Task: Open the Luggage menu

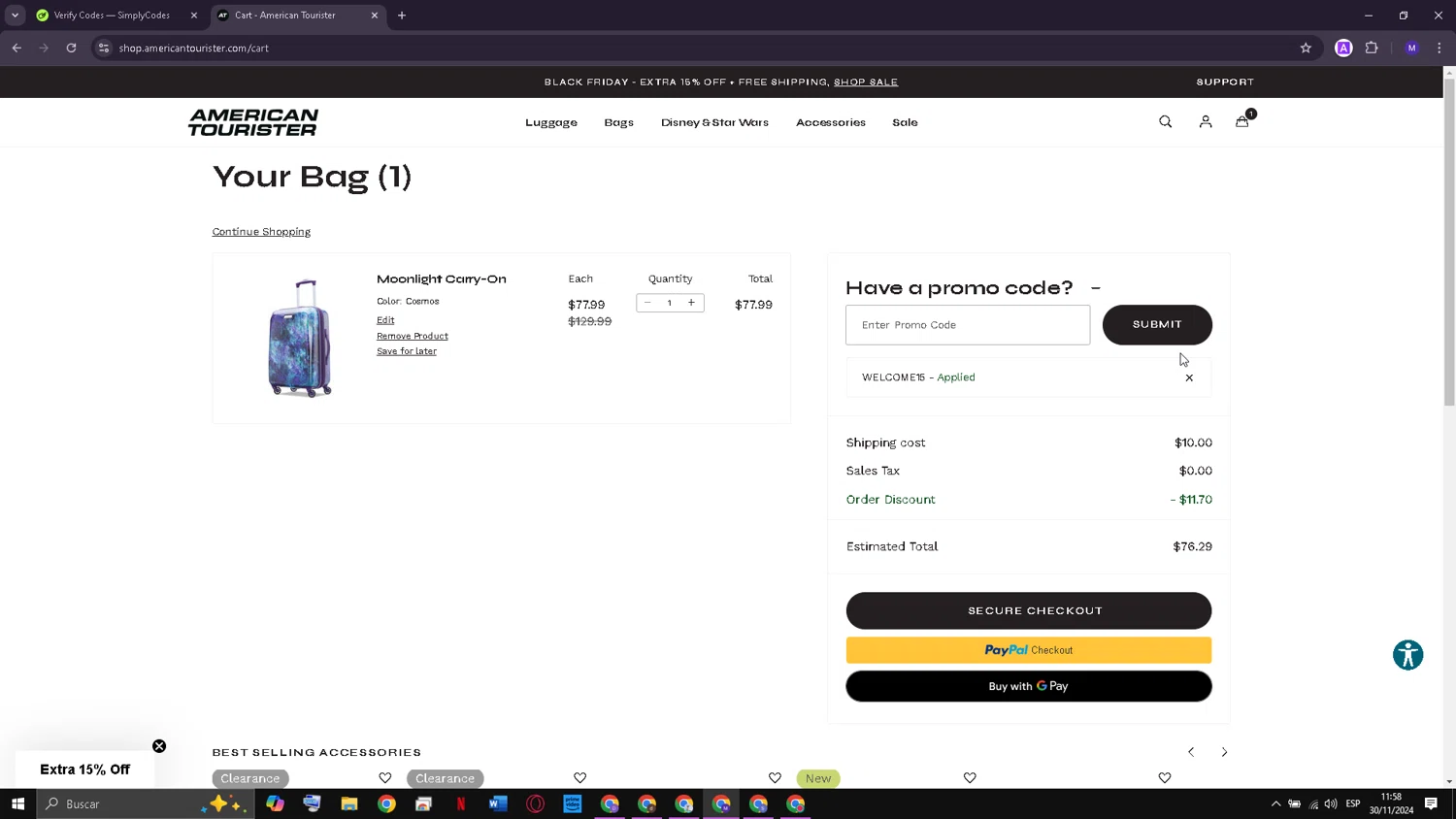Action: pos(551,122)
